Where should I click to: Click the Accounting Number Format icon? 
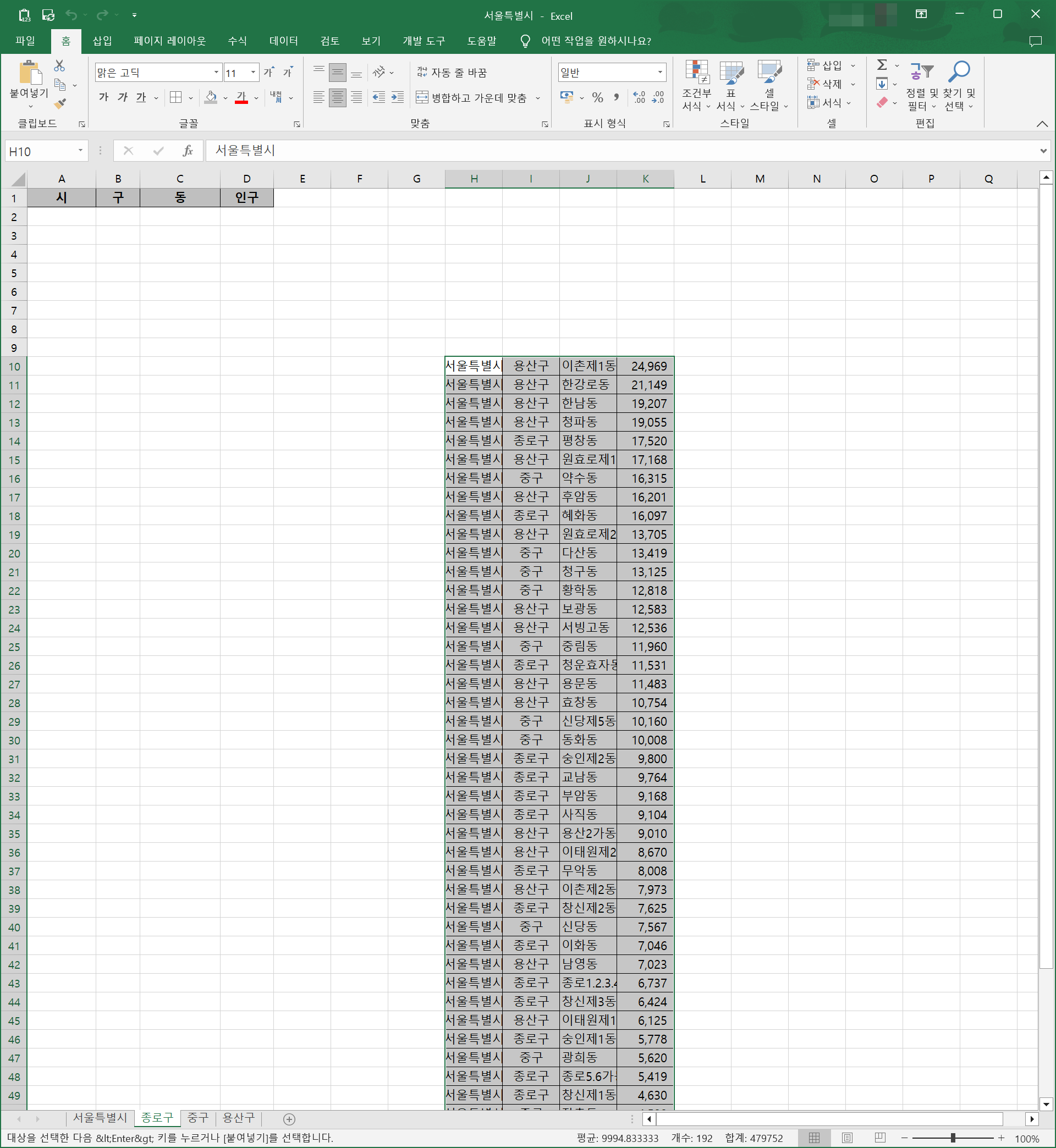click(x=567, y=98)
